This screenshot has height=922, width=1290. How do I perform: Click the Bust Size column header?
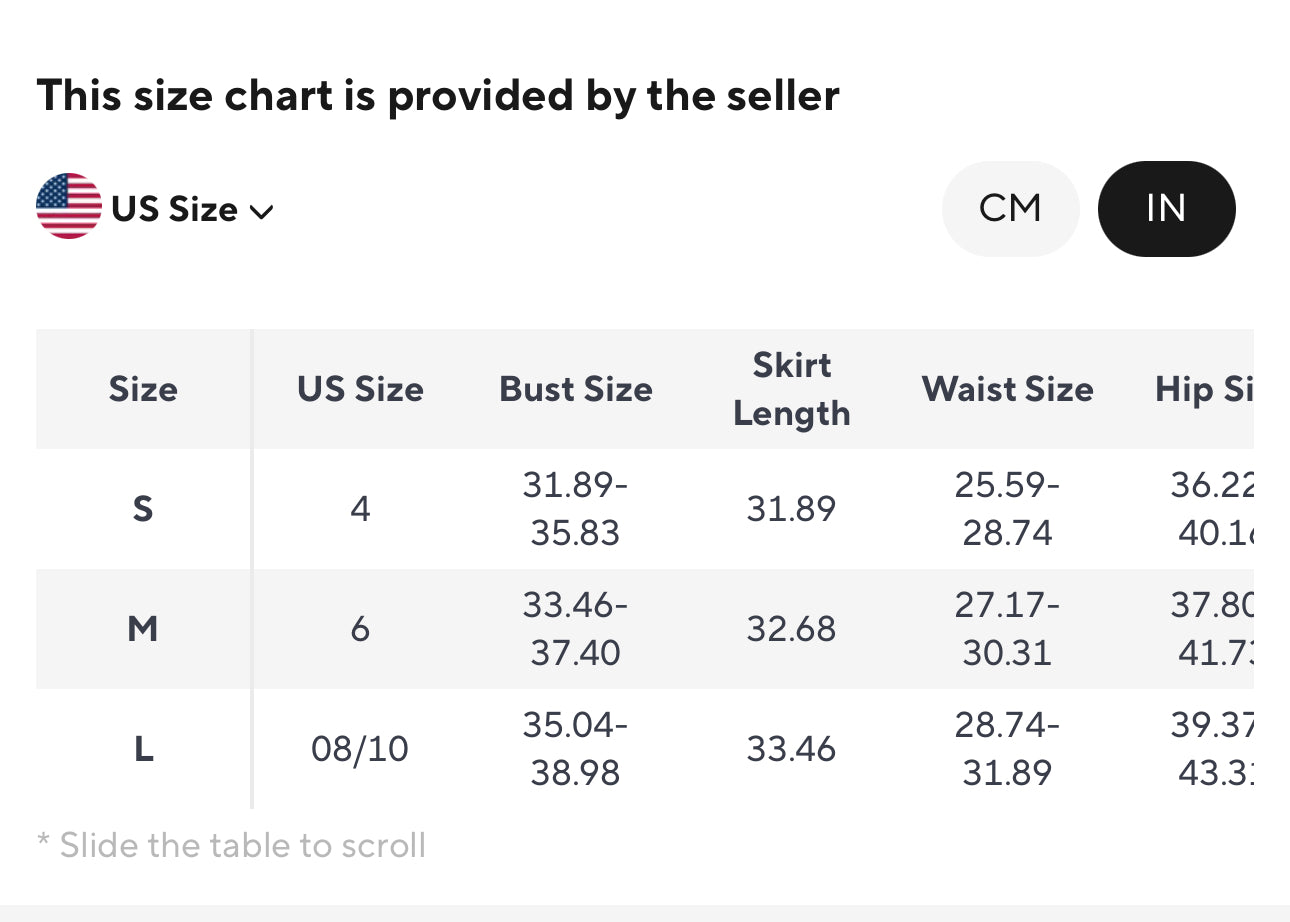pyautogui.click(x=576, y=389)
